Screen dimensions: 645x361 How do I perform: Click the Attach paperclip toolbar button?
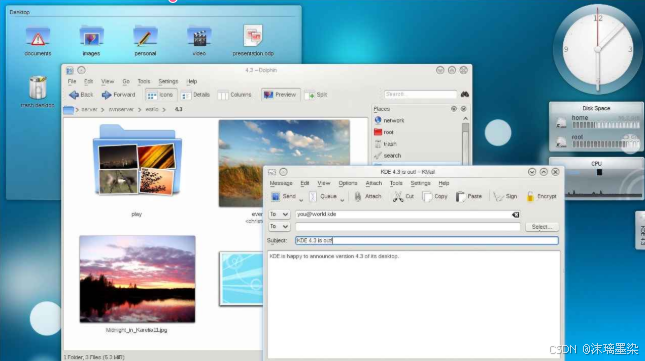pos(368,197)
